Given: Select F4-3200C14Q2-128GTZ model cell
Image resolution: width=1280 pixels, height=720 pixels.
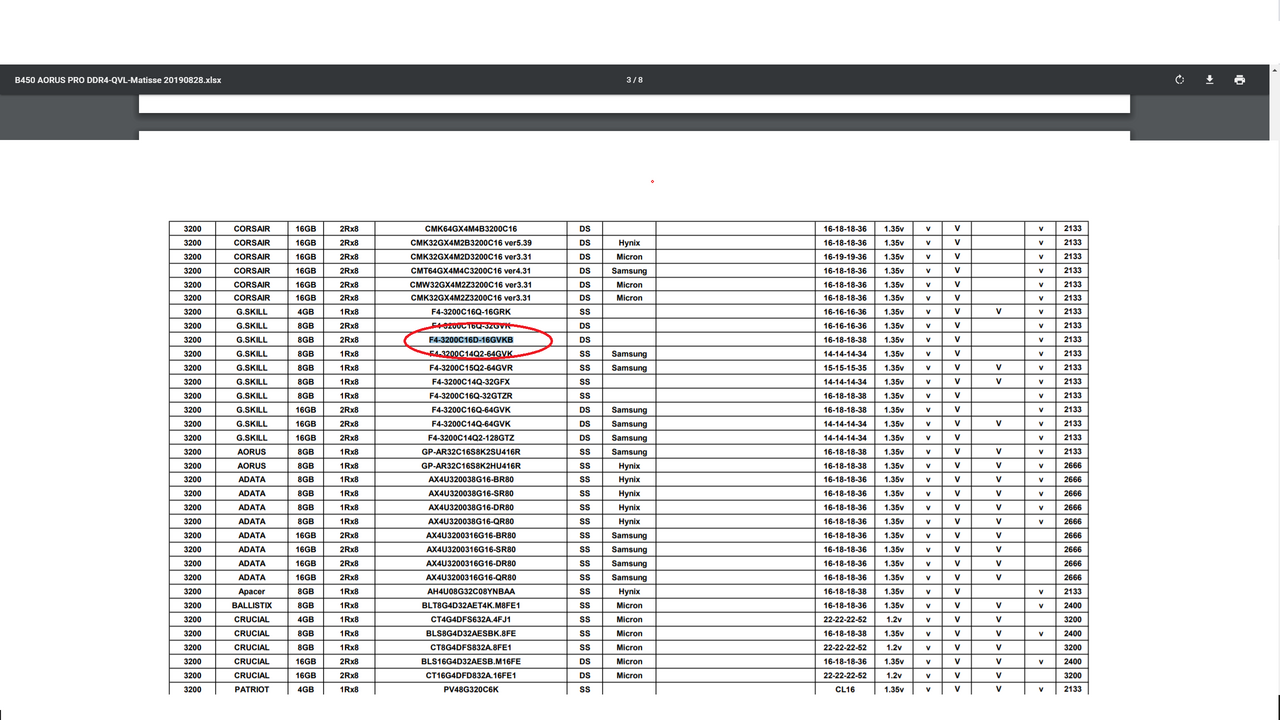Looking at the screenshot, I should click(471, 438).
